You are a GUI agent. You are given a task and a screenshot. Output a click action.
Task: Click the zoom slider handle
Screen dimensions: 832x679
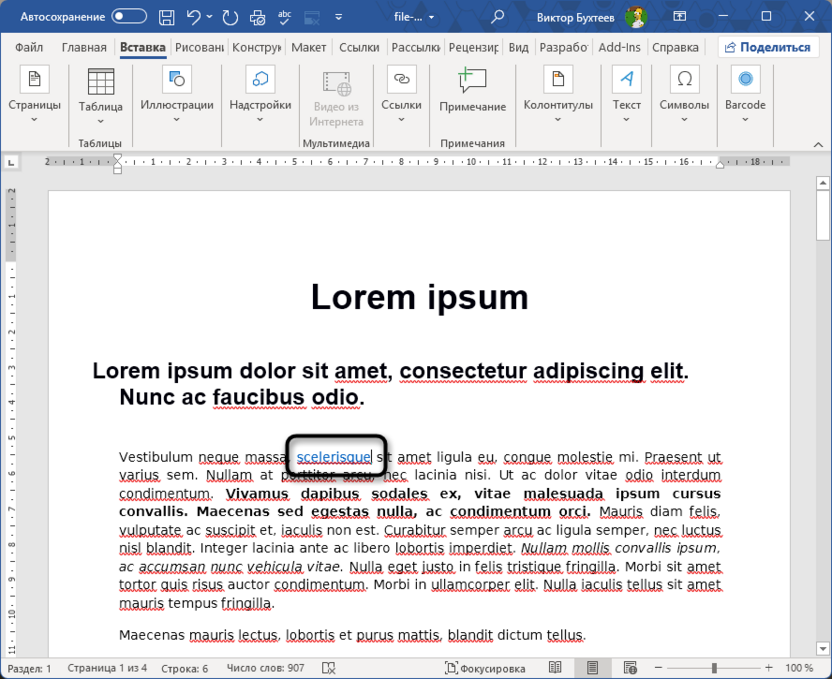coord(714,668)
